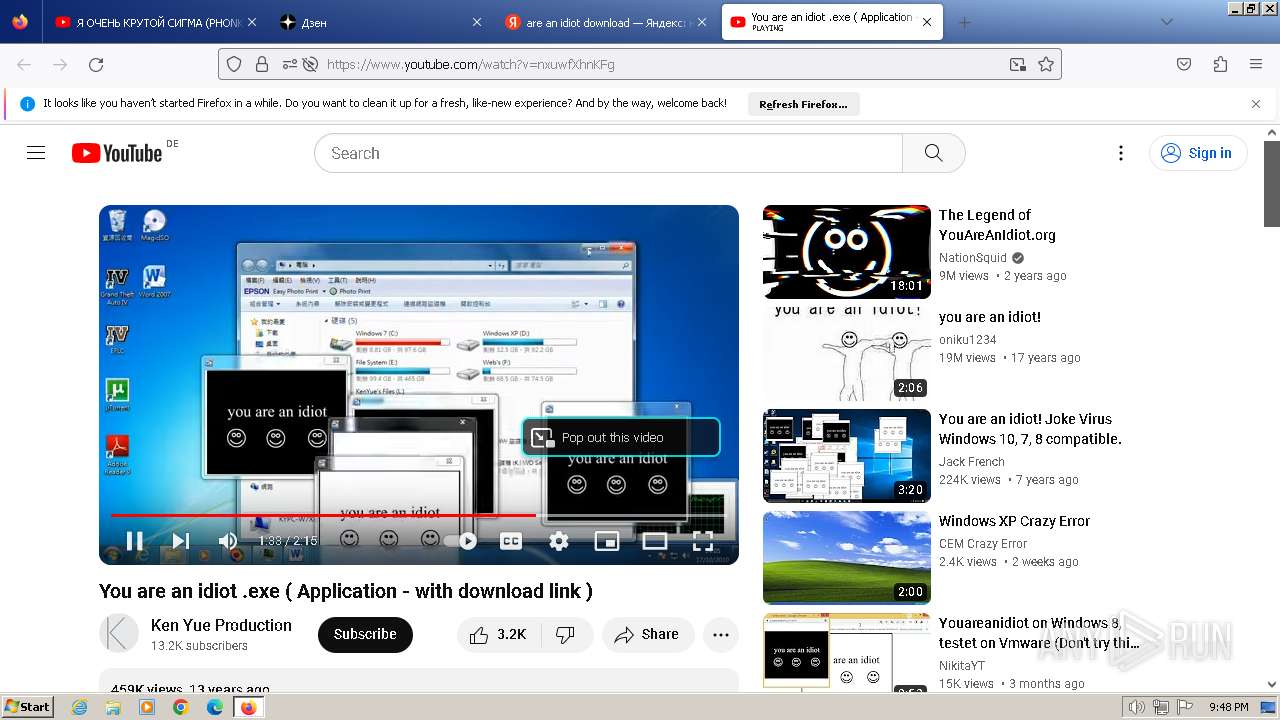Open the Firefox application menu
Image resolution: width=1280 pixels, height=720 pixels.
(1256, 64)
